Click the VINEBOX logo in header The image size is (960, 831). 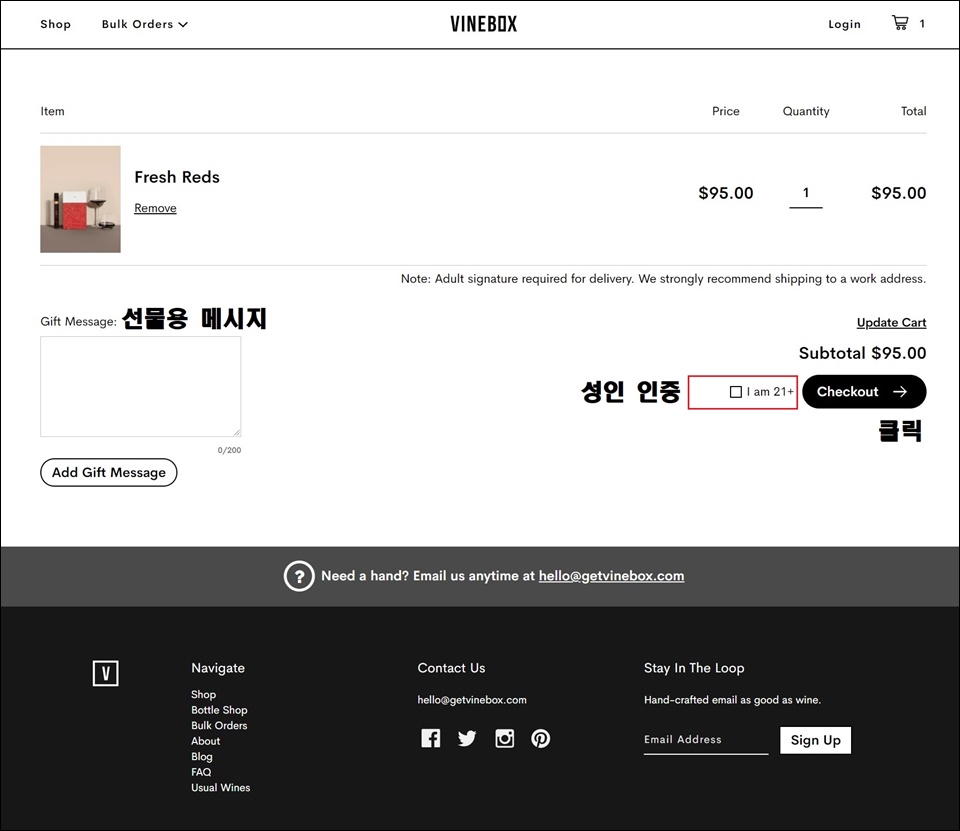pyautogui.click(x=484, y=24)
